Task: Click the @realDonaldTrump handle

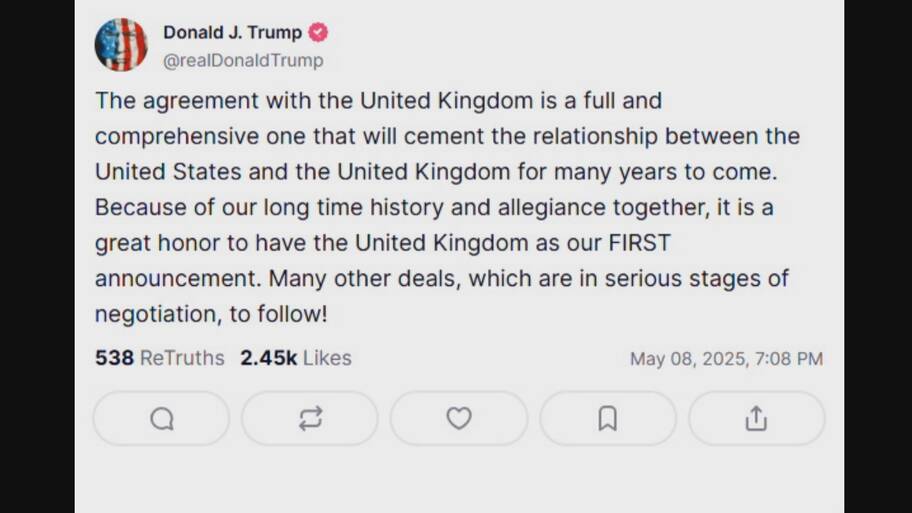Action: (243, 60)
